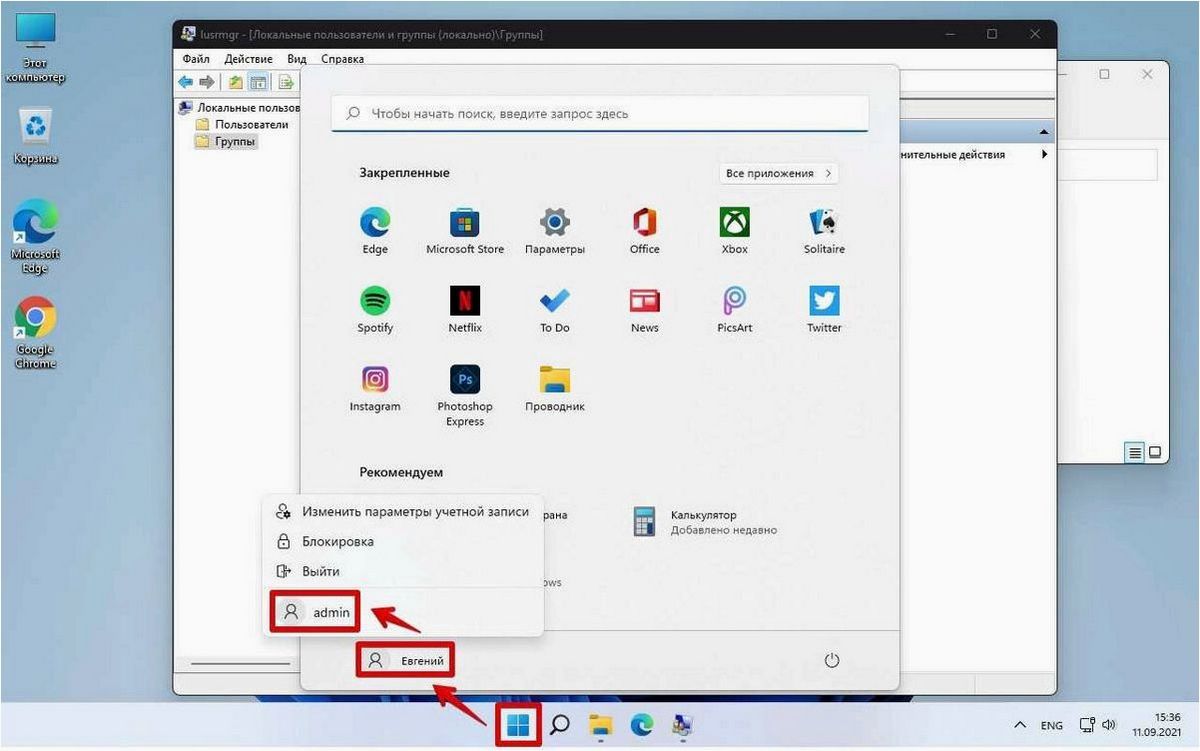Click the power button in Start menu
Screen dimensions: 1200x751
tap(831, 660)
